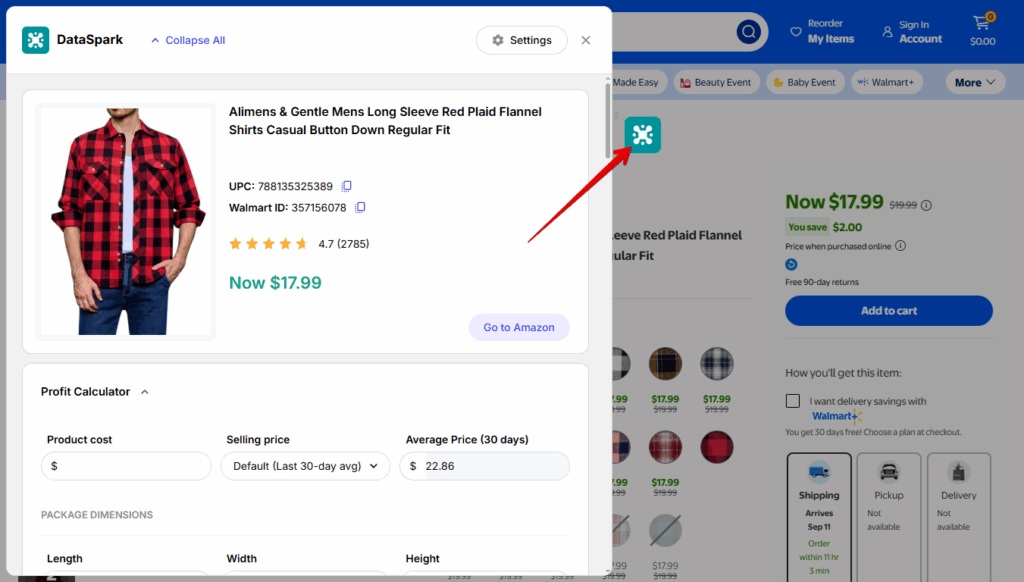Choose the dark red and black plaid swatch
The height and width of the screenshot is (582, 1024).
[716, 447]
